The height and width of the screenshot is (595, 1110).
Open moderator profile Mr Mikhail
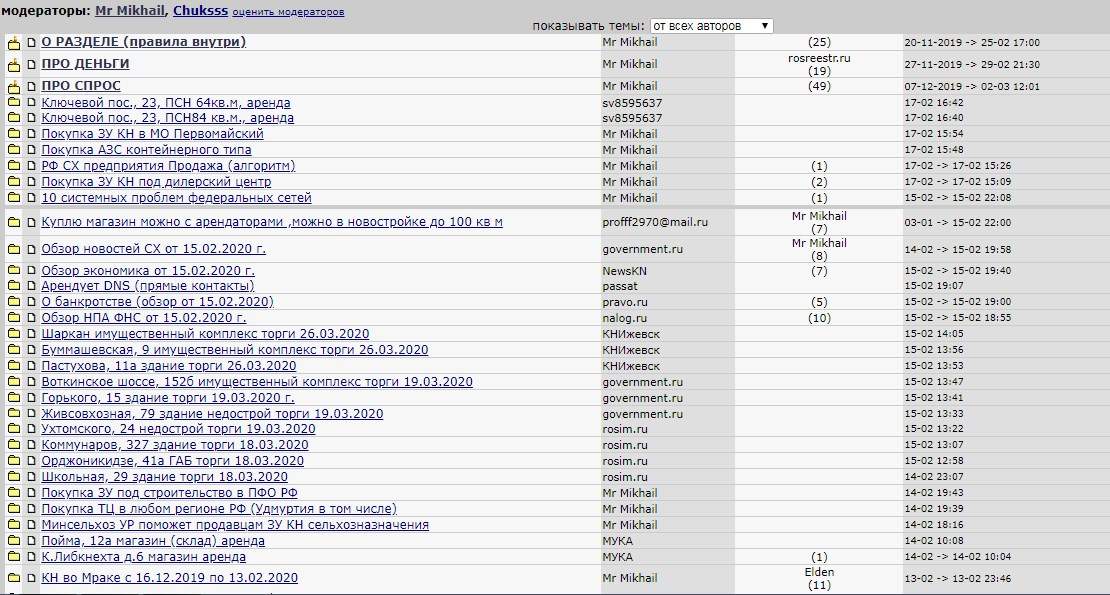pyautogui.click(x=130, y=11)
